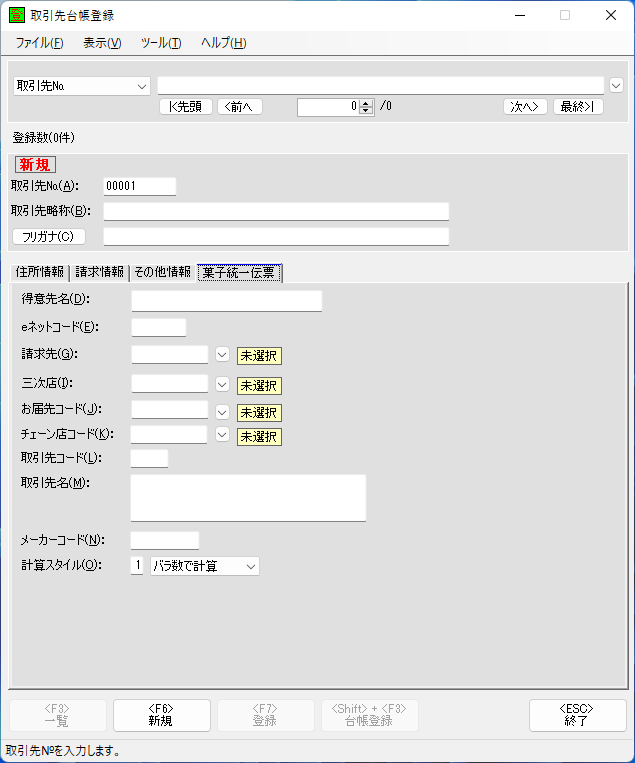Click the eネットコード(E) input field

pyautogui.click(x=159, y=327)
